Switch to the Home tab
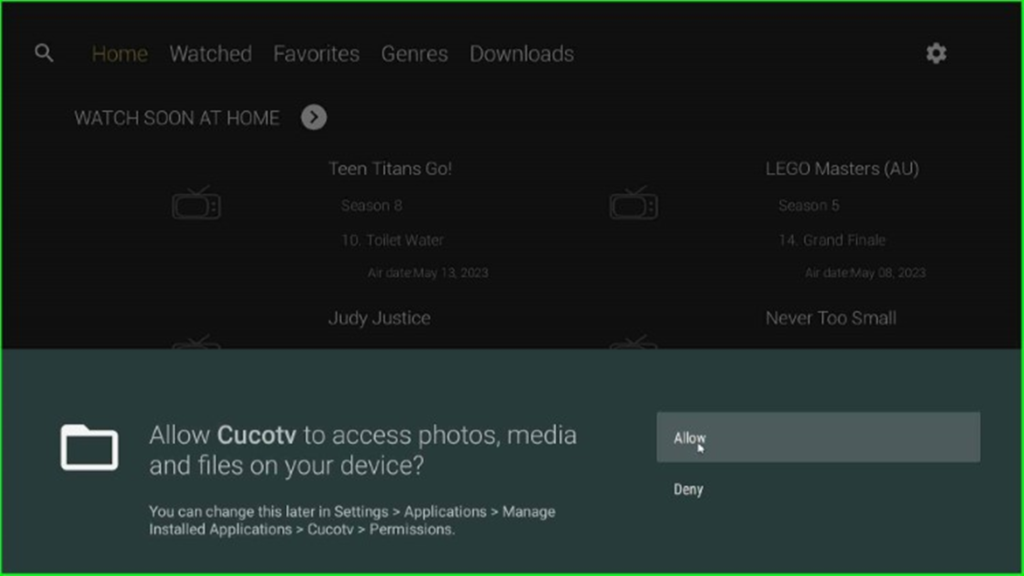1024x576 pixels. pyautogui.click(x=120, y=54)
